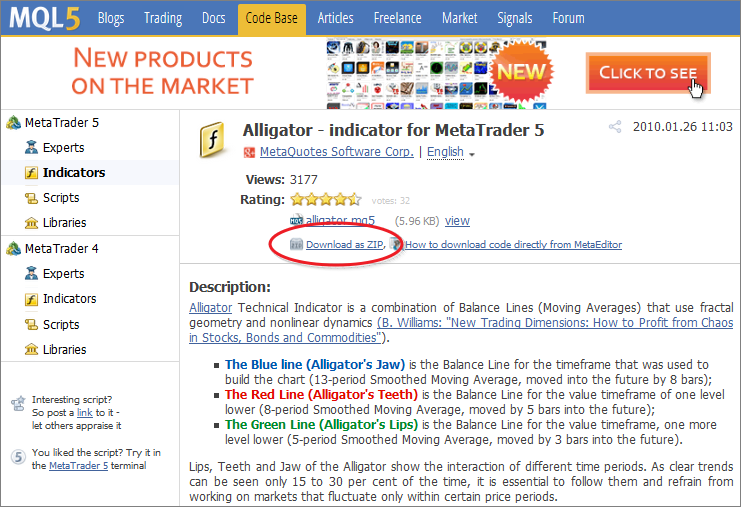Open the Alligator link in Description
The width and height of the screenshot is (741, 507).
point(210,308)
